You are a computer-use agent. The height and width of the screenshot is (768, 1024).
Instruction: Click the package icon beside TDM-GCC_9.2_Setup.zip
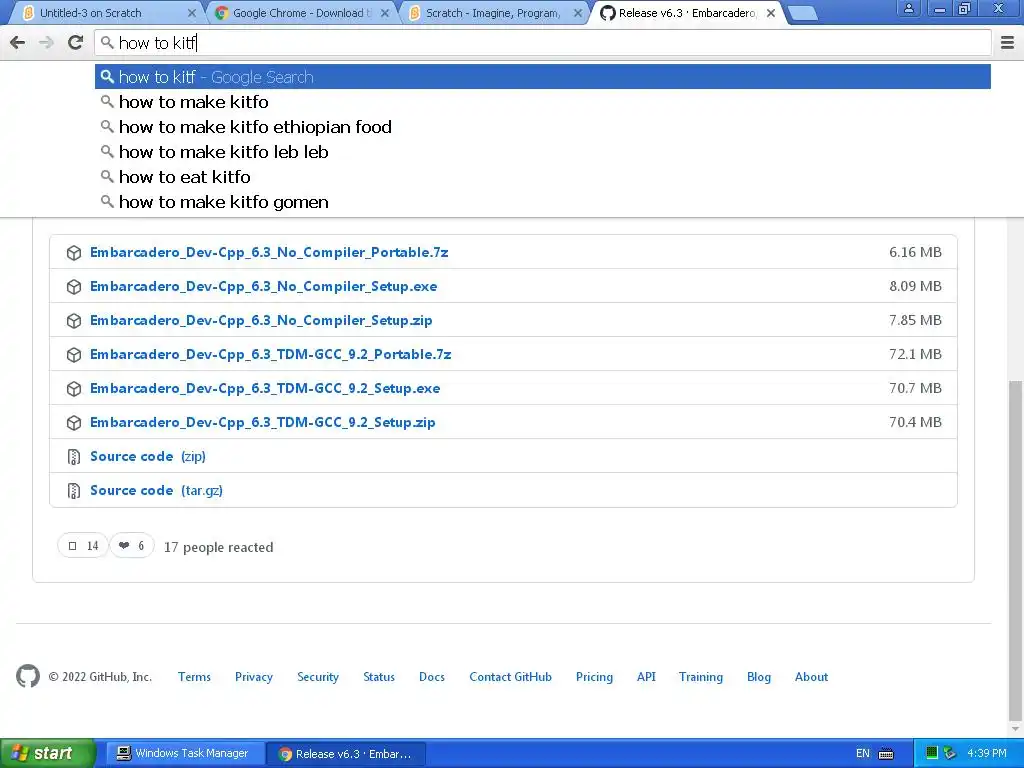74,423
